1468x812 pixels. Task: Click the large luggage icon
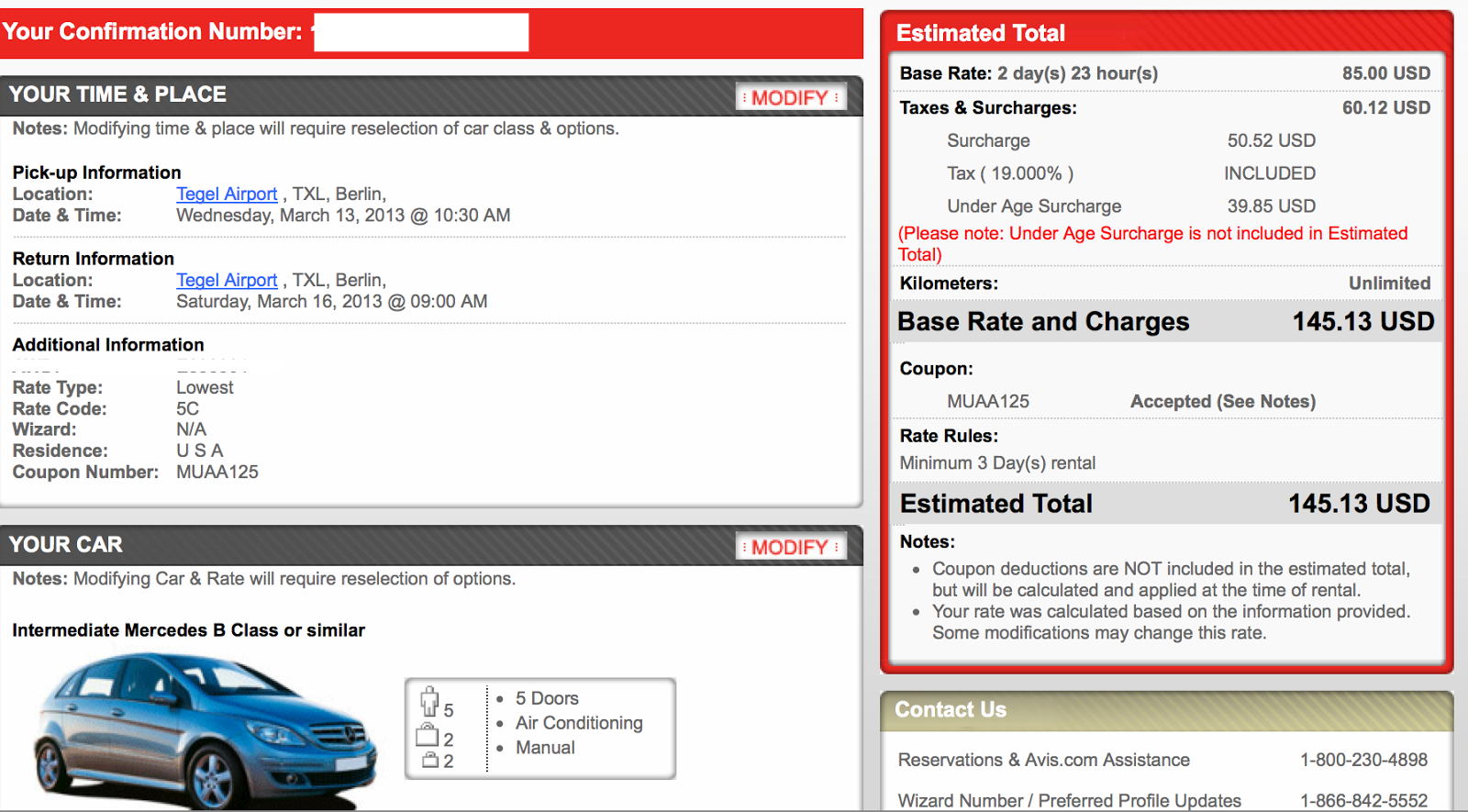(428, 734)
